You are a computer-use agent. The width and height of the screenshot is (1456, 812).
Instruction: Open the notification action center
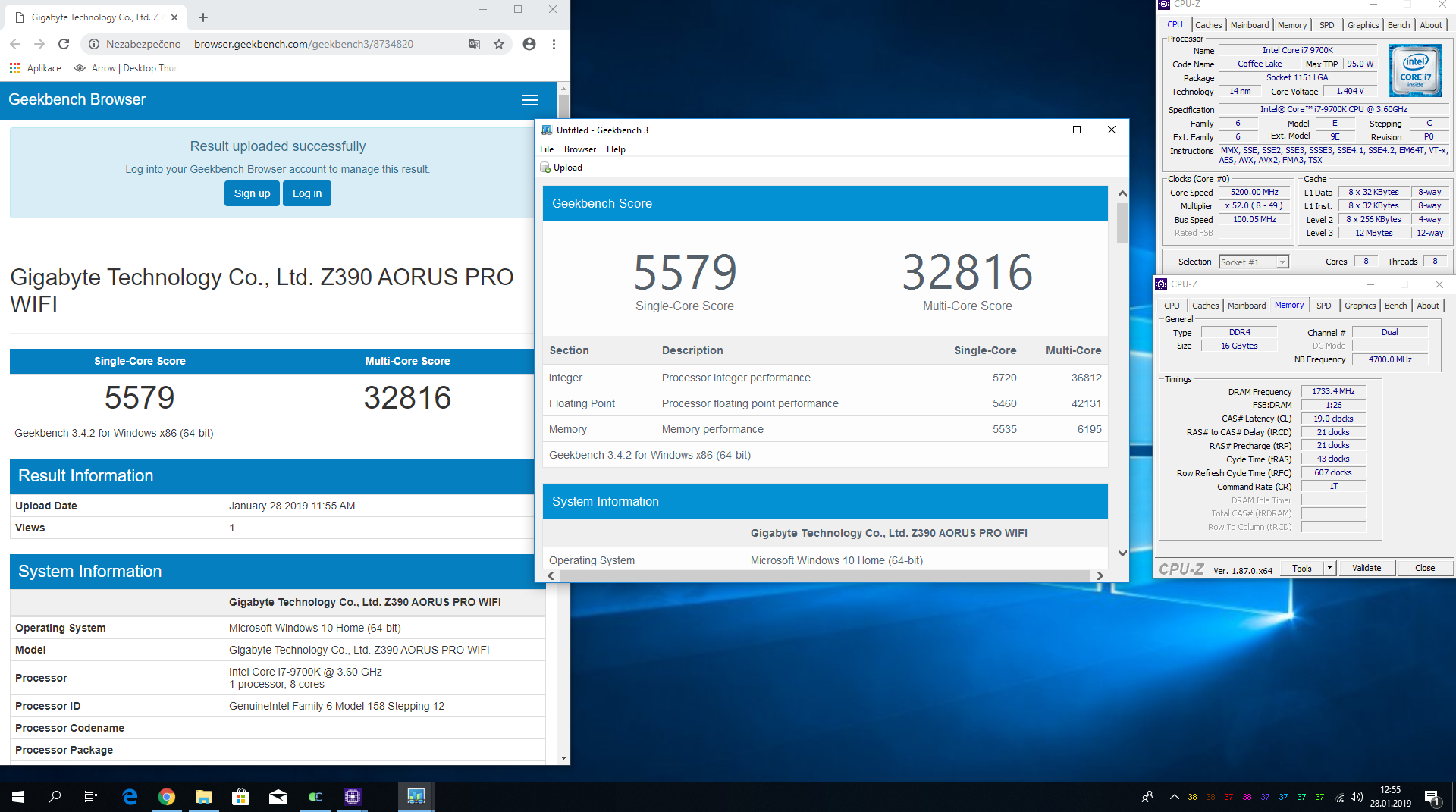pos(1432,797)
